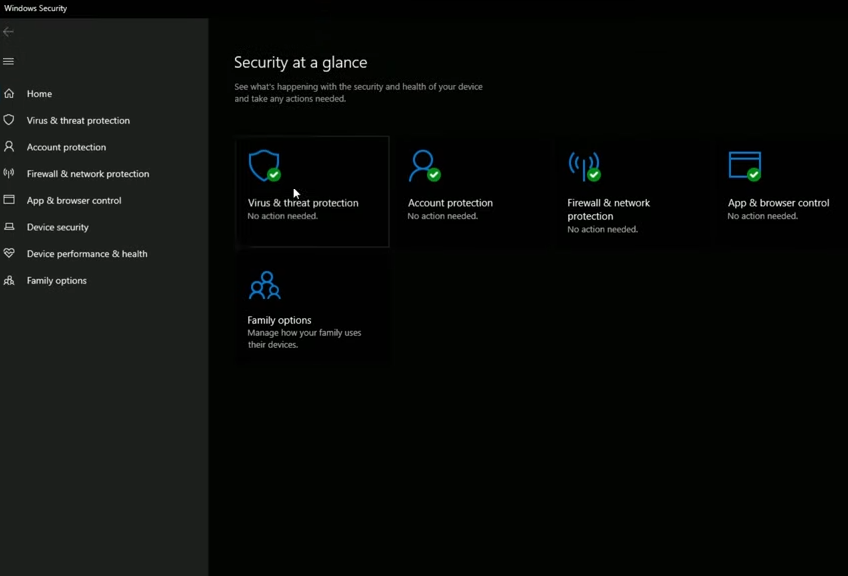Image resolution: width=848 pixels, height=576 pixels.
Task: Click the shield icon in the sidebar
Action: tap(9, 120)
